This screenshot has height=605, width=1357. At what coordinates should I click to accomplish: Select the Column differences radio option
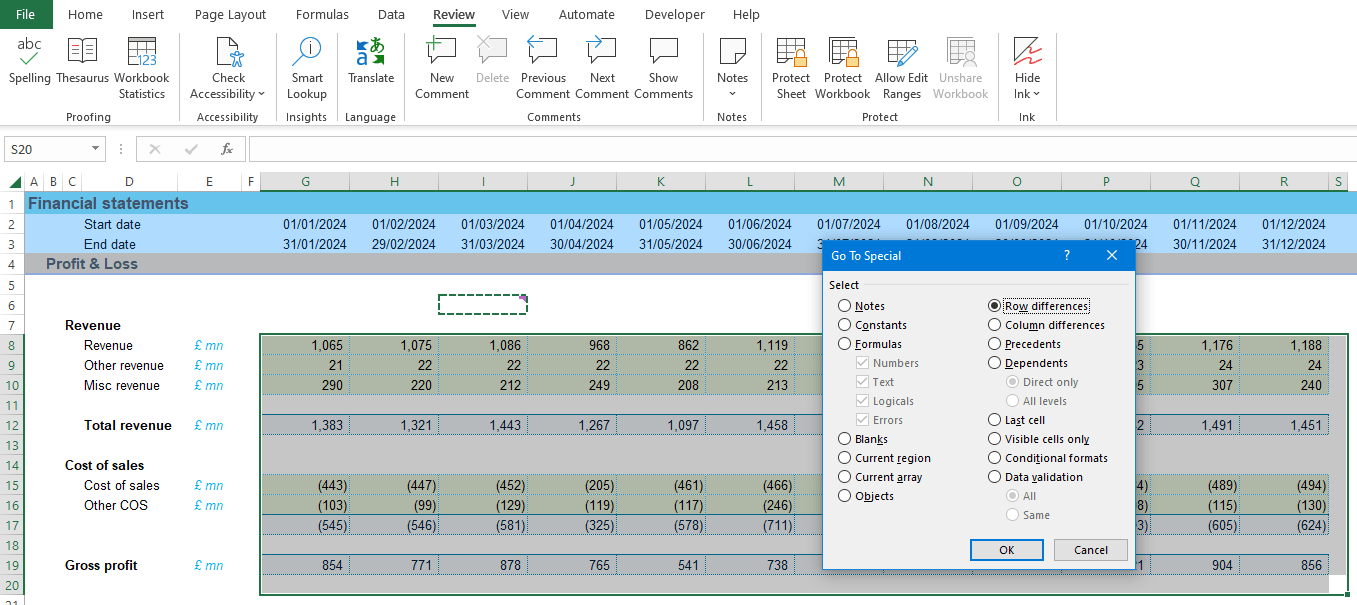point(995,325)
